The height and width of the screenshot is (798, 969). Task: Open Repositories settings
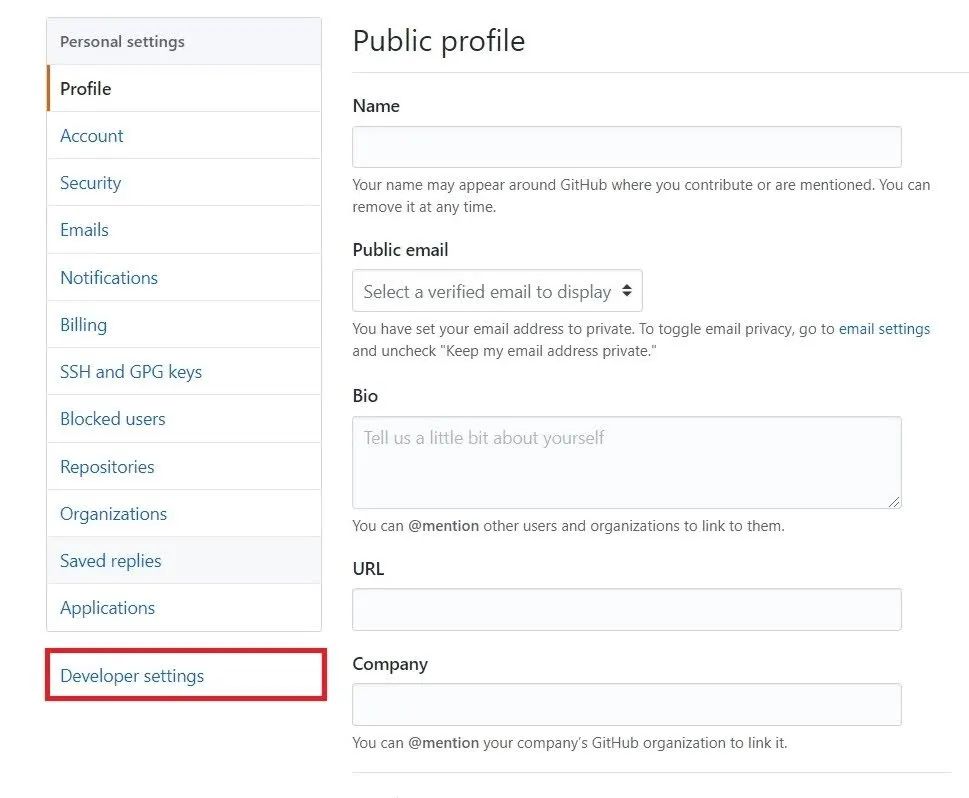coord(184,466)
